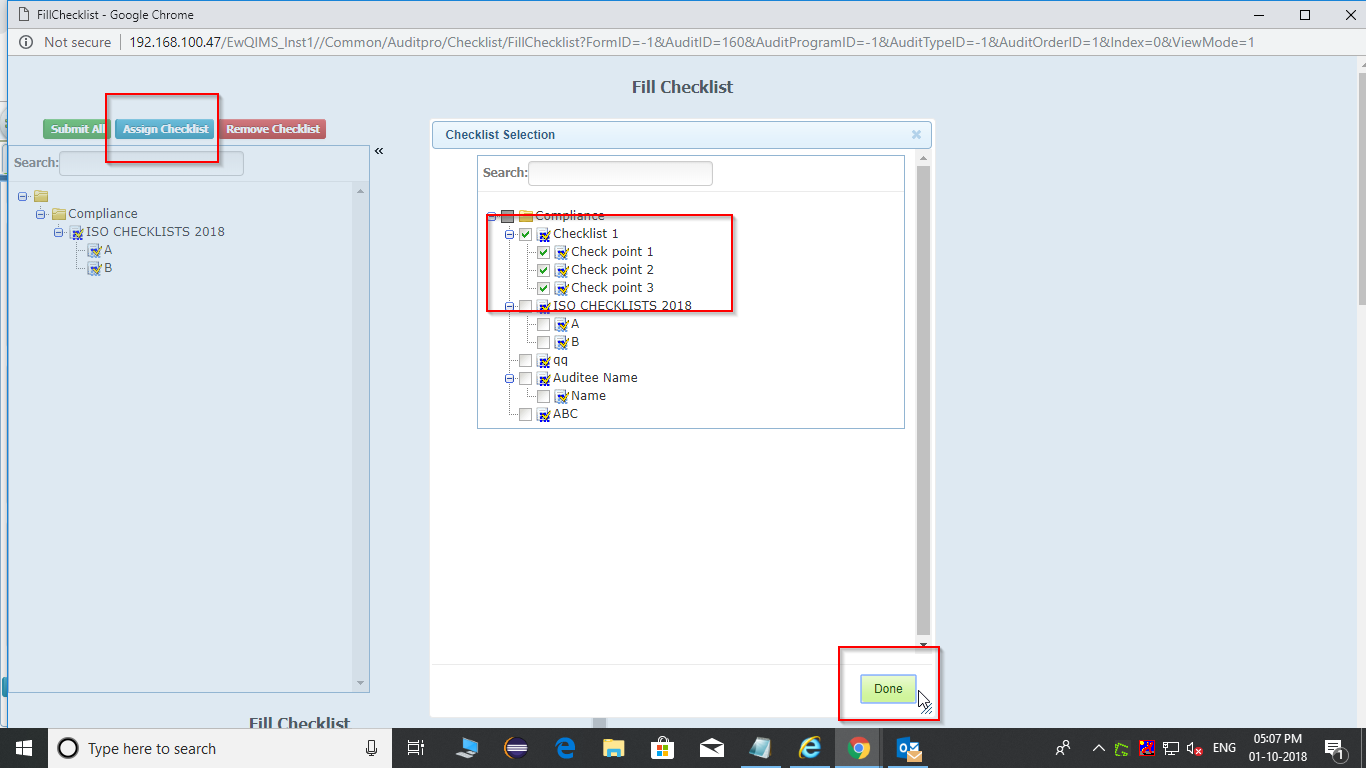Uncheck the Check point 3 checkbox
Image resolution: width=1366 pixels, height=768 pixels.
[543, 288]
